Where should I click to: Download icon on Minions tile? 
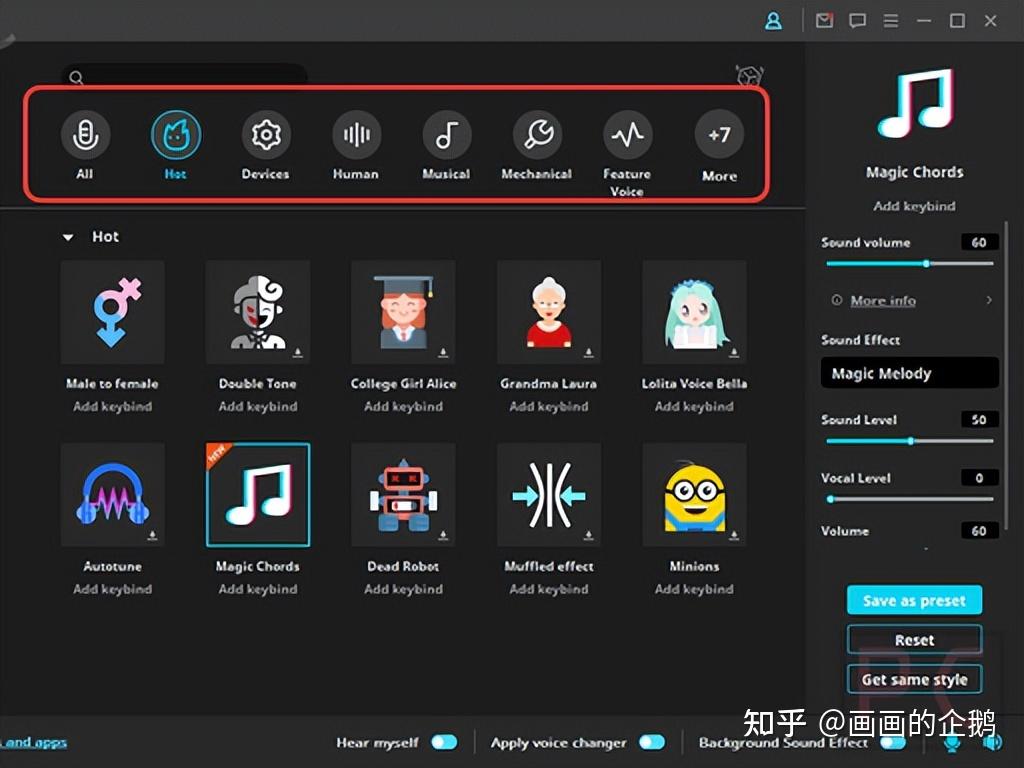click(734, 536)
